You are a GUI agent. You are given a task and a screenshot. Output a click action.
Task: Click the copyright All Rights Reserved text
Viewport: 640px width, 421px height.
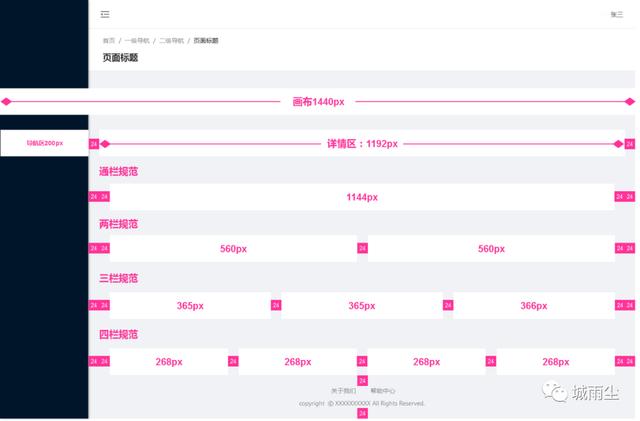(x=362, y=404)
